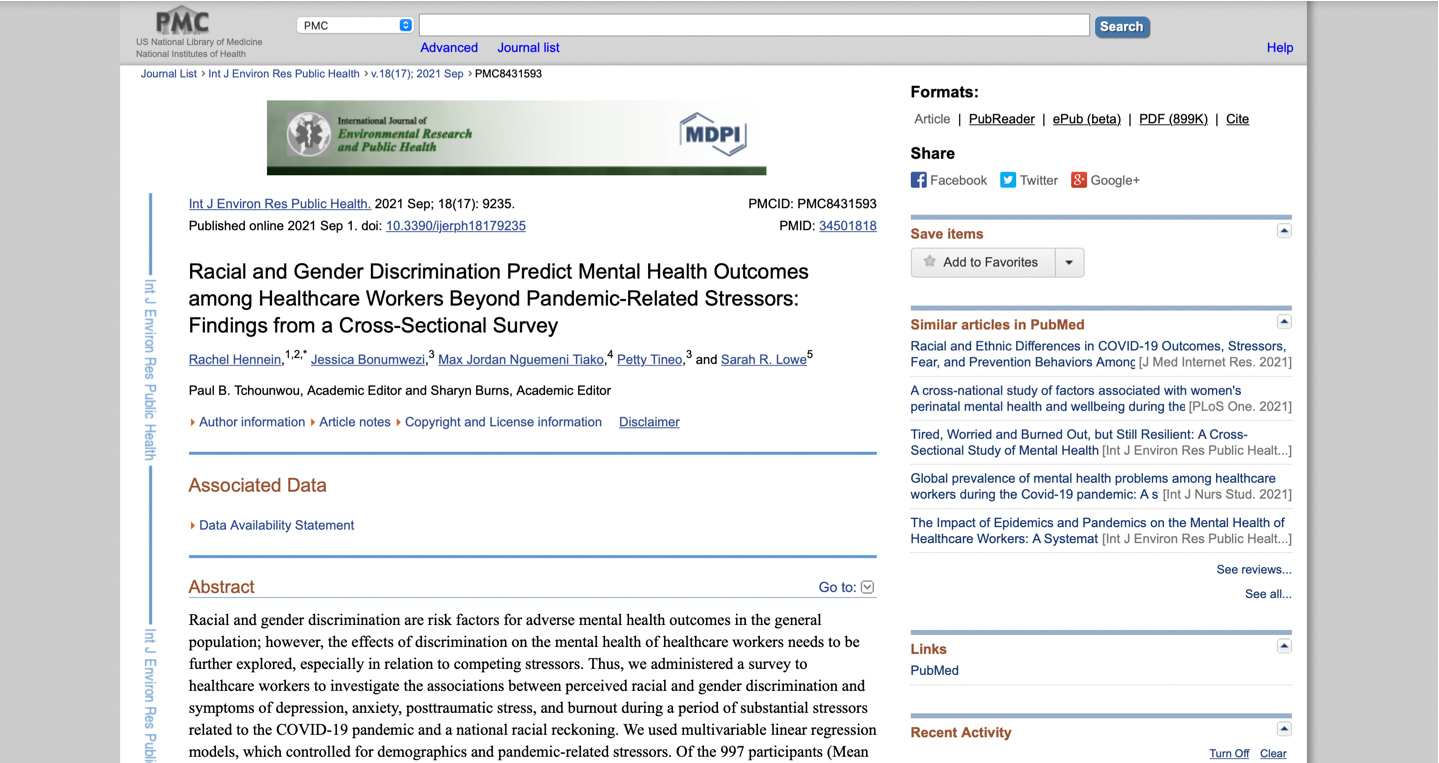Switch to PubReader format
1439x763 pixels.
coord(1002,119)
